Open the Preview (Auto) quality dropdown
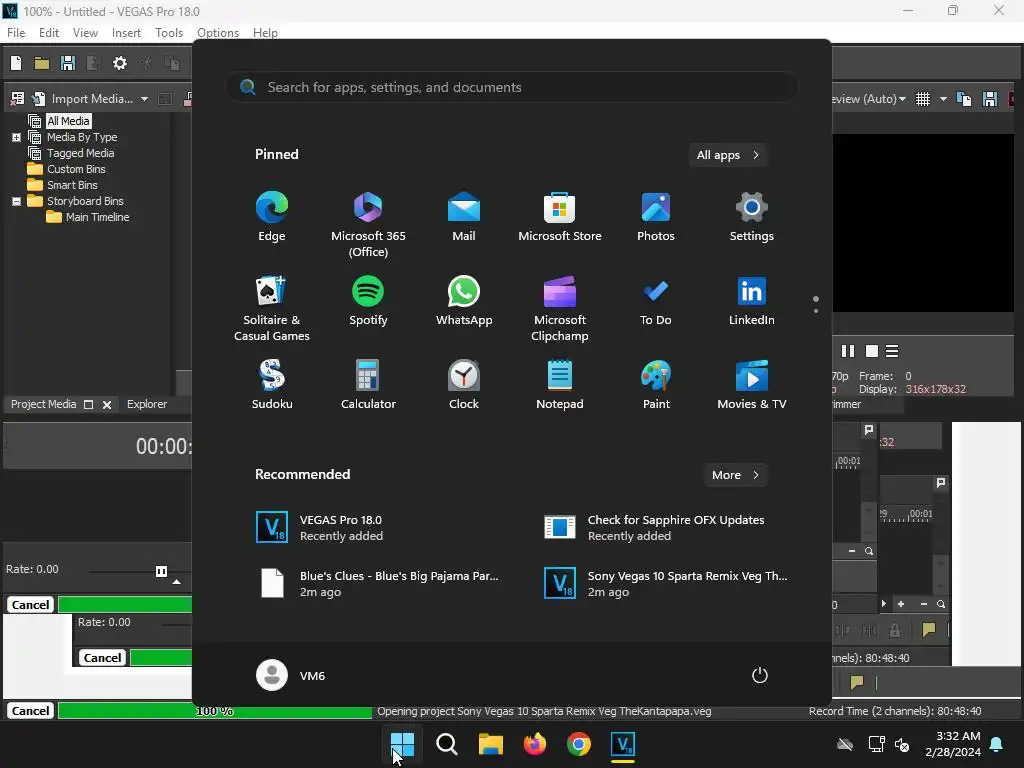Screen dimensions: 1024x768 pyautogui.click(x=903, y=99)
